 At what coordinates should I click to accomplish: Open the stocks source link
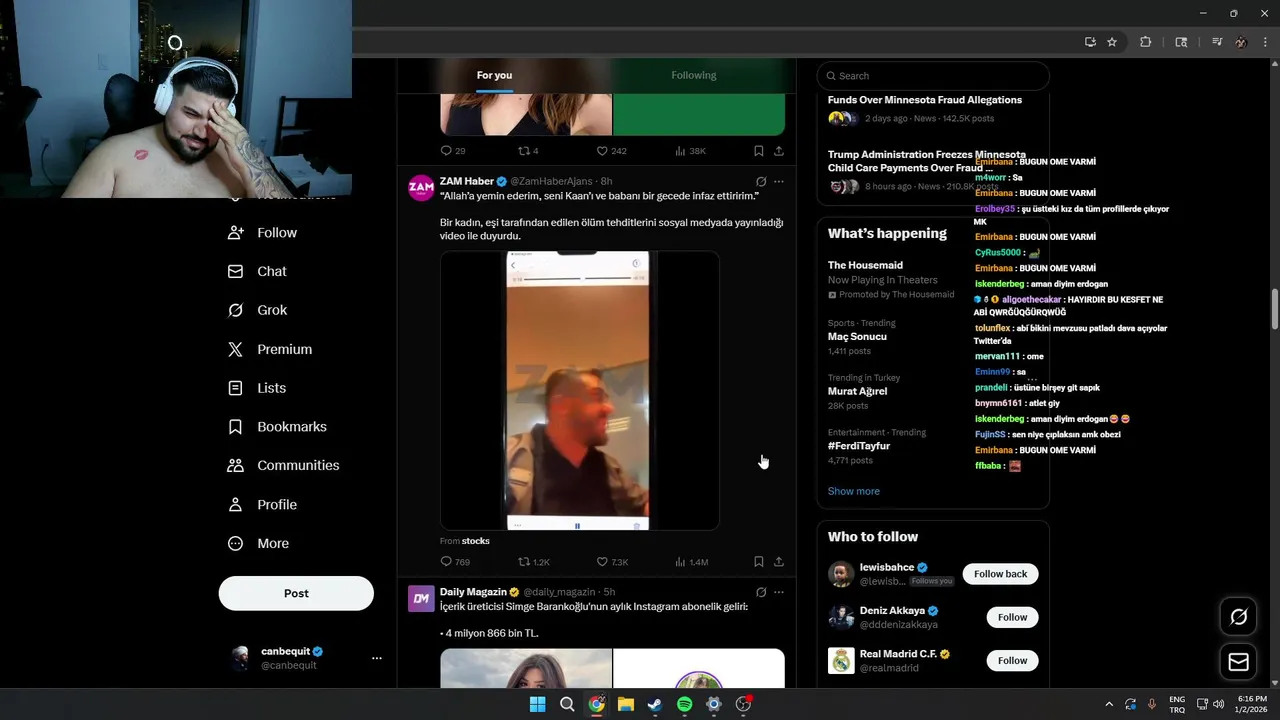[475, 541]
